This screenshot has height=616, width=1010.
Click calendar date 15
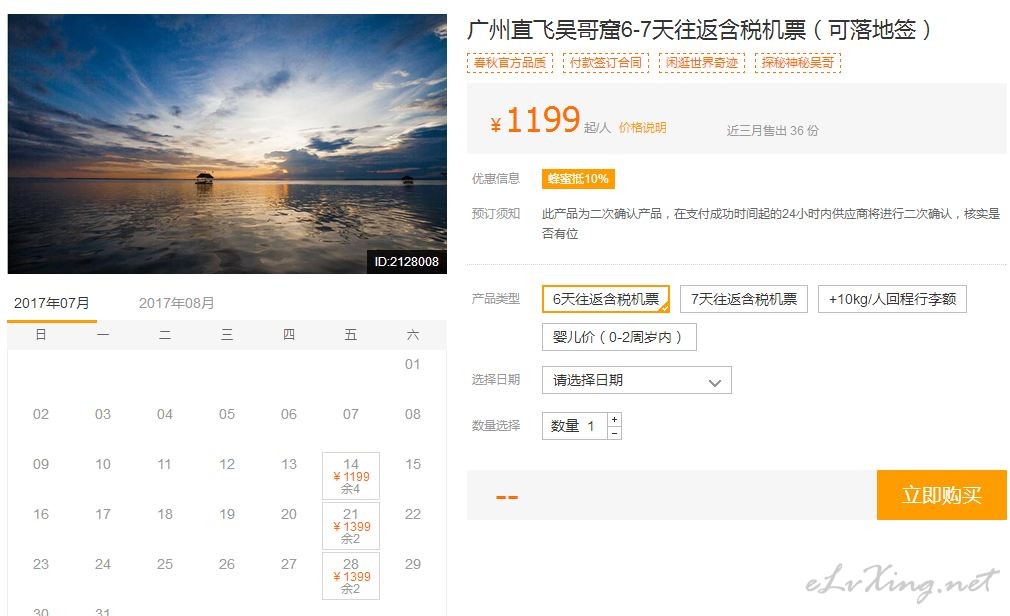point(412,464)
